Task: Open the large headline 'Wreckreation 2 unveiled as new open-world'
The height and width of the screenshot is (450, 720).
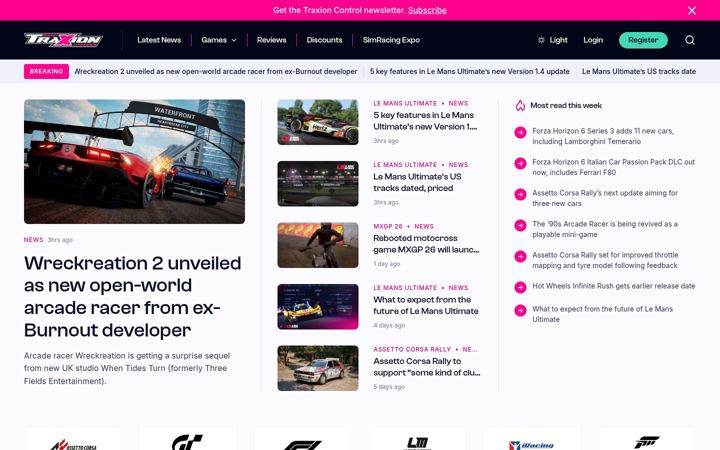Action: [133, 297]
